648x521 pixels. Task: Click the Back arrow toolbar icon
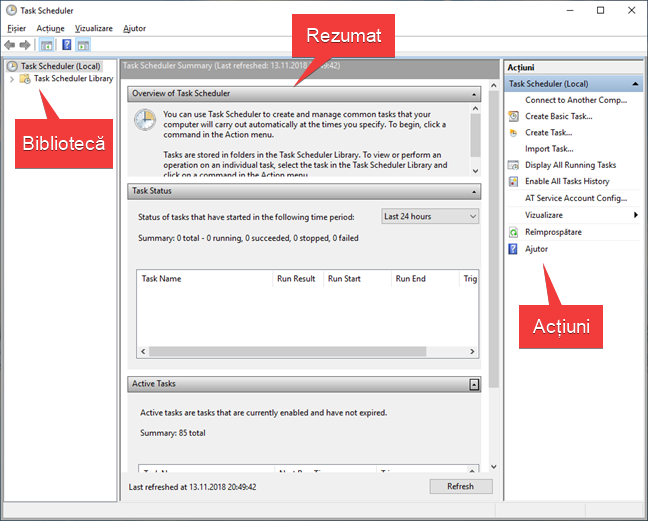(x=10, y=45)
